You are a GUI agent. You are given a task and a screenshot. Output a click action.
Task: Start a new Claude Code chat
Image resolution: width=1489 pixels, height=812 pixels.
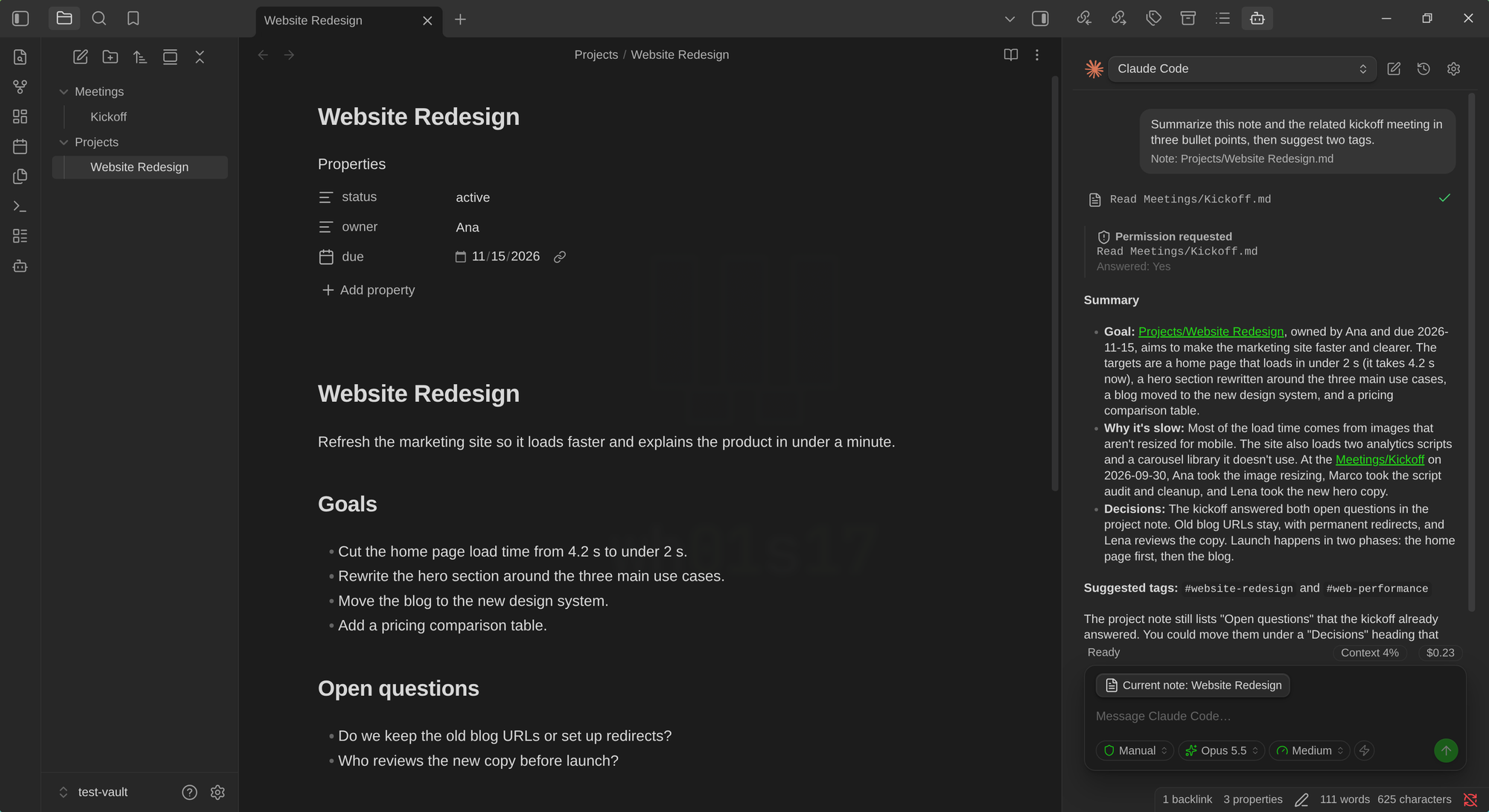click(x=1394, y=68)
